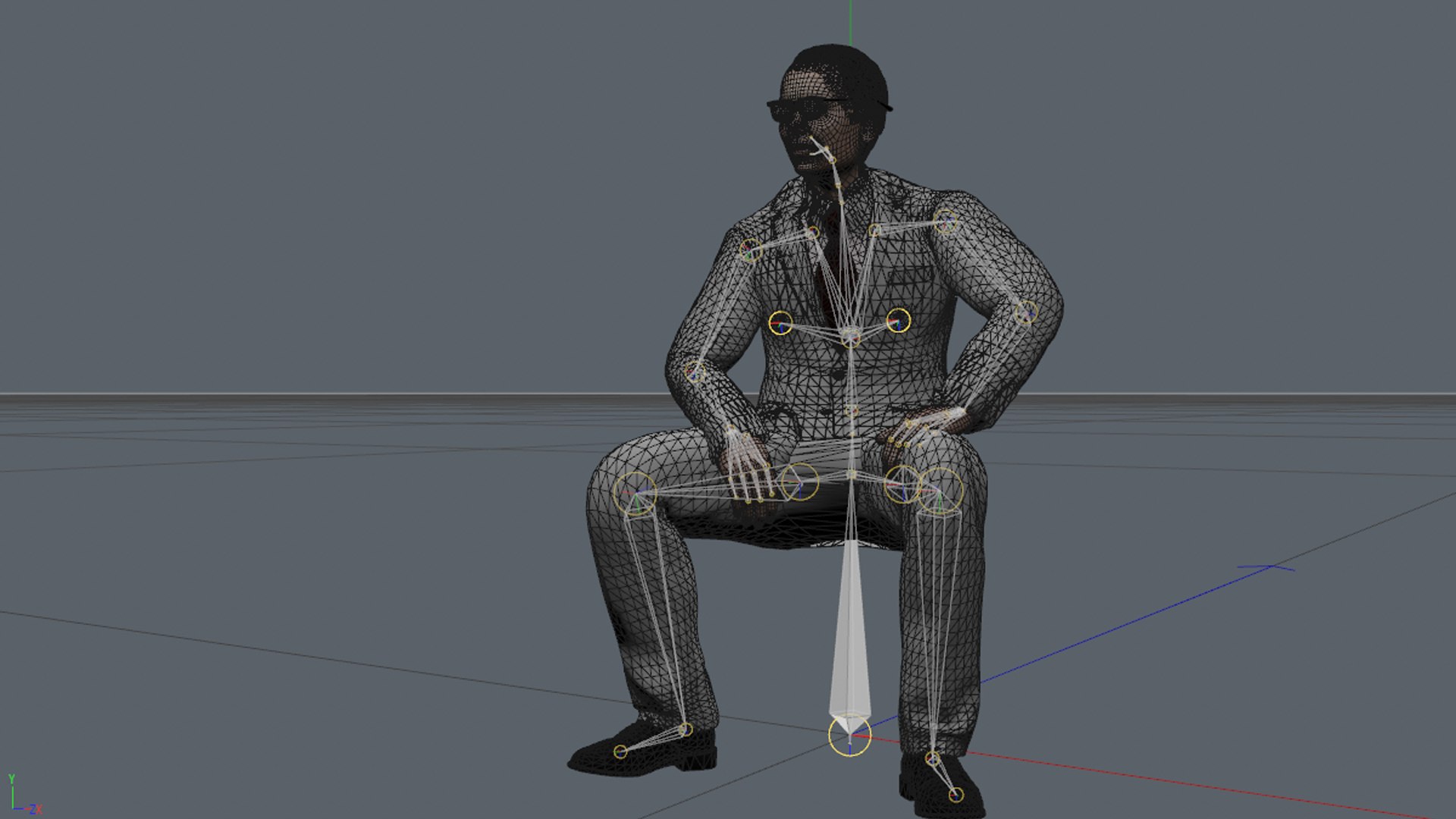Select the elbow joint on the screen-left arm
This screenshot has height=819, width=1456.
[x=695, y=373]
